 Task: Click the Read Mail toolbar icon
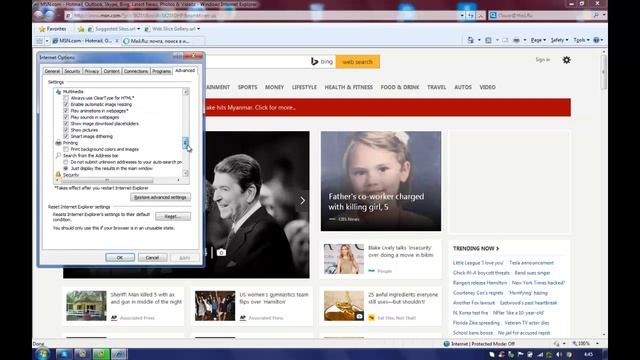(505, 40)
